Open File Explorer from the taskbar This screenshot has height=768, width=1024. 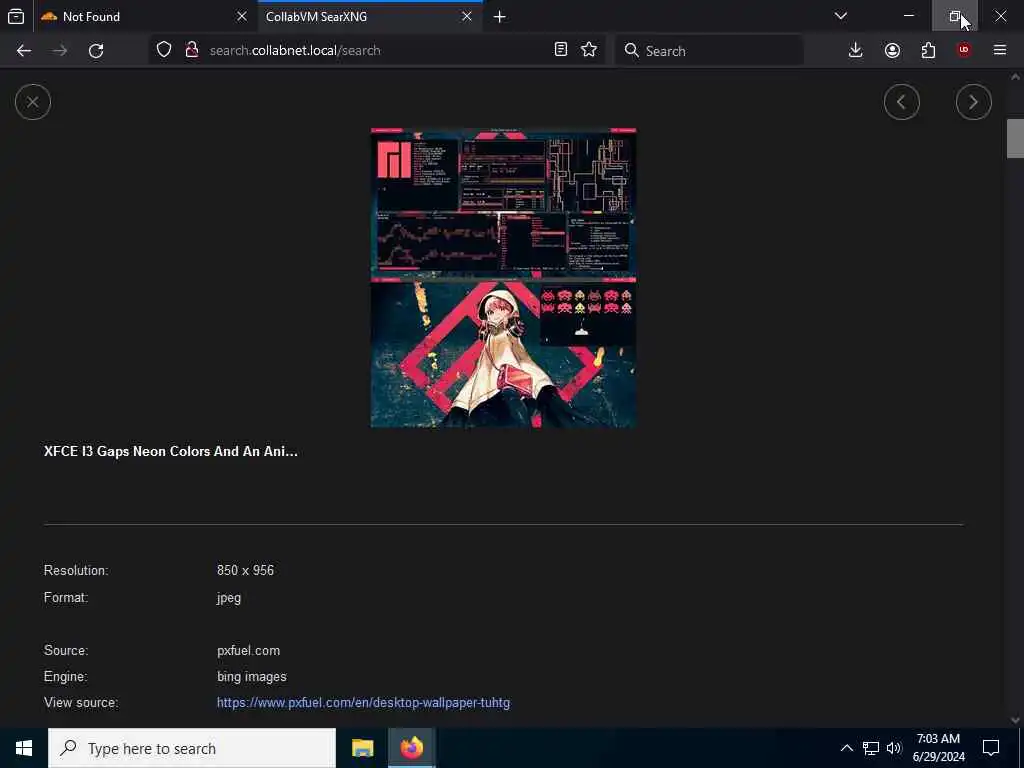[x=362, y=748]
